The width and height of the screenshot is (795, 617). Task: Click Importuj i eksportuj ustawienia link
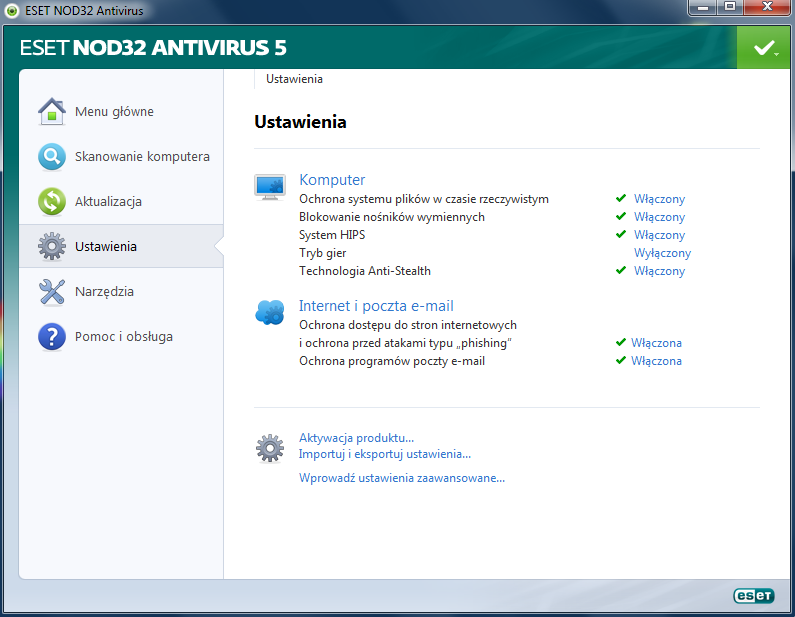(385, 454)
